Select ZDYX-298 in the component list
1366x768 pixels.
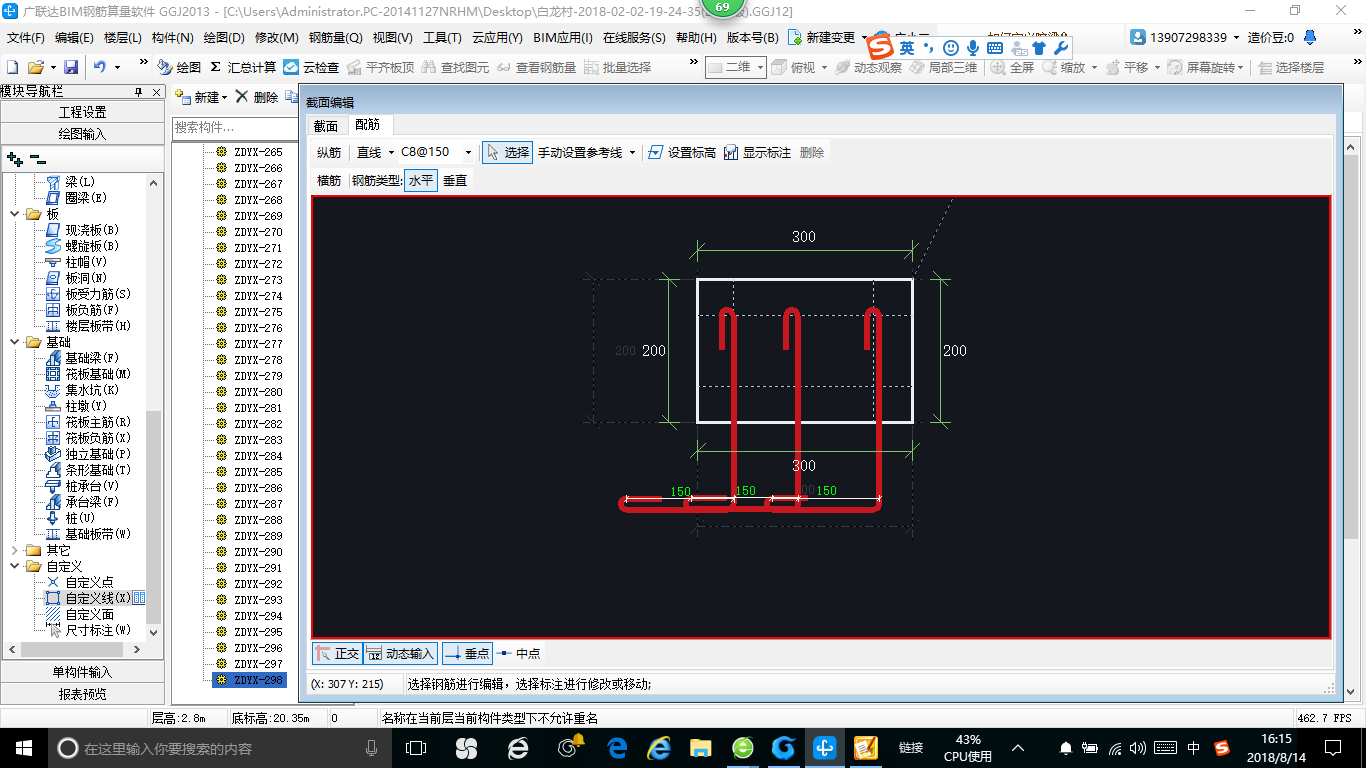(249, 680)
